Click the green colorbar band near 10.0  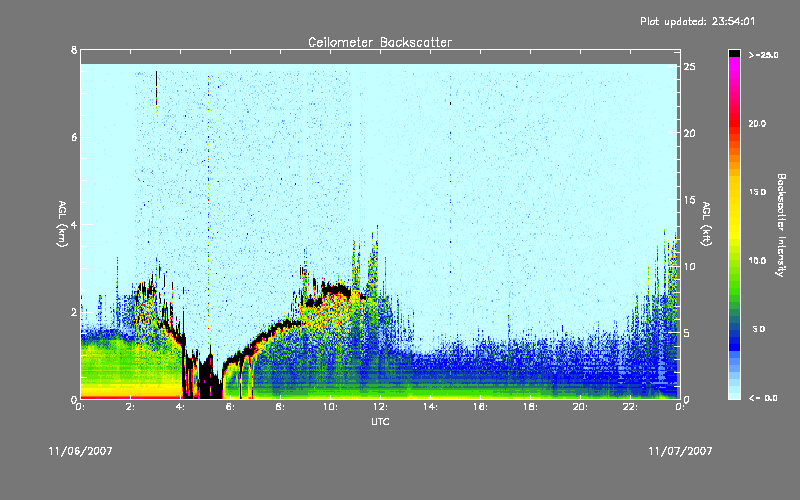(x=734, y=261)
